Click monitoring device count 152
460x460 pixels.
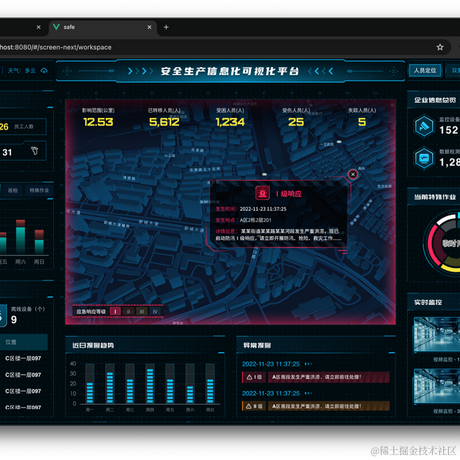[449, 130]
